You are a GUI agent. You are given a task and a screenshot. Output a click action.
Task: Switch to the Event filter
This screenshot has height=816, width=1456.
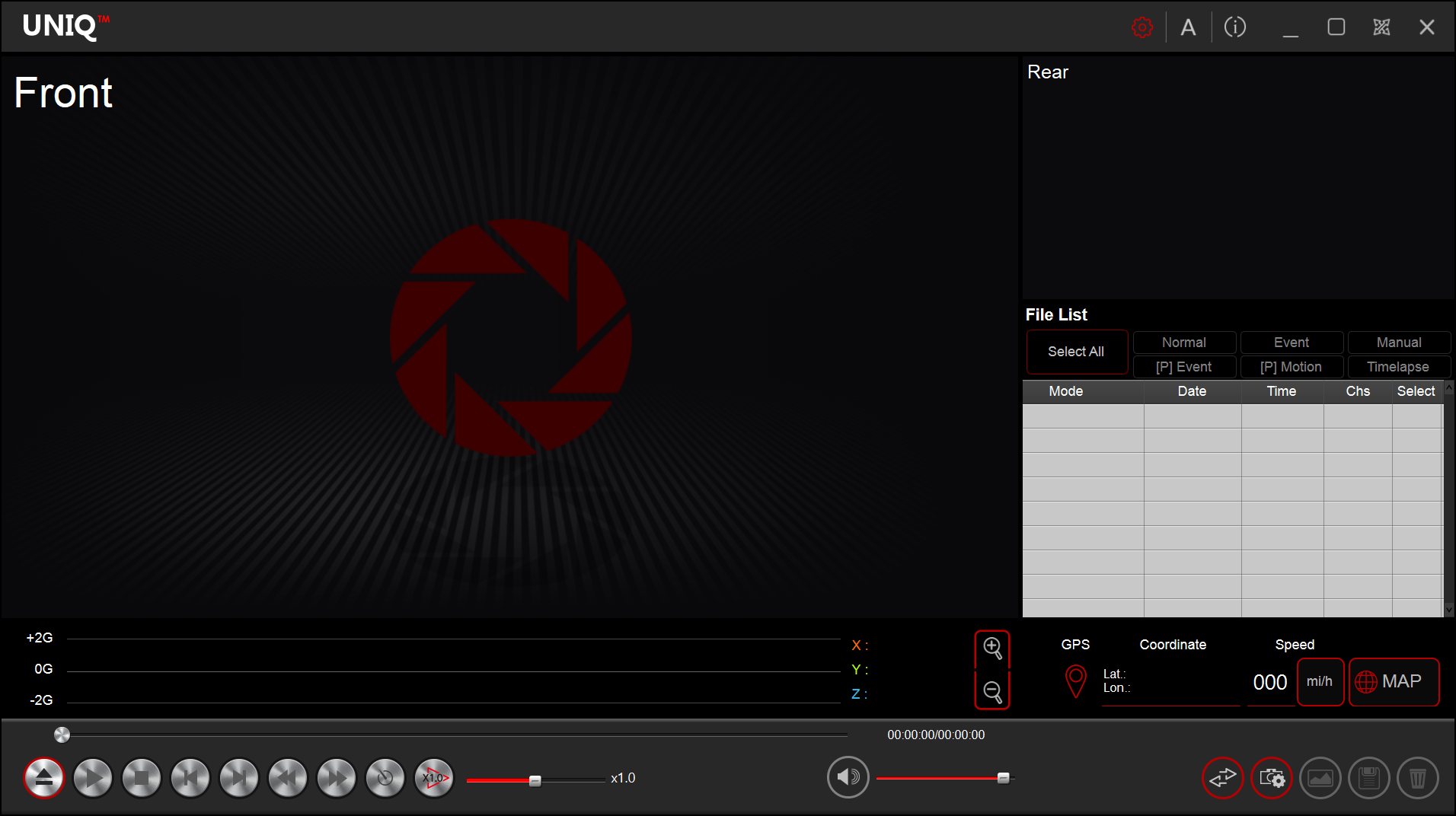(x=1292, y=343)
